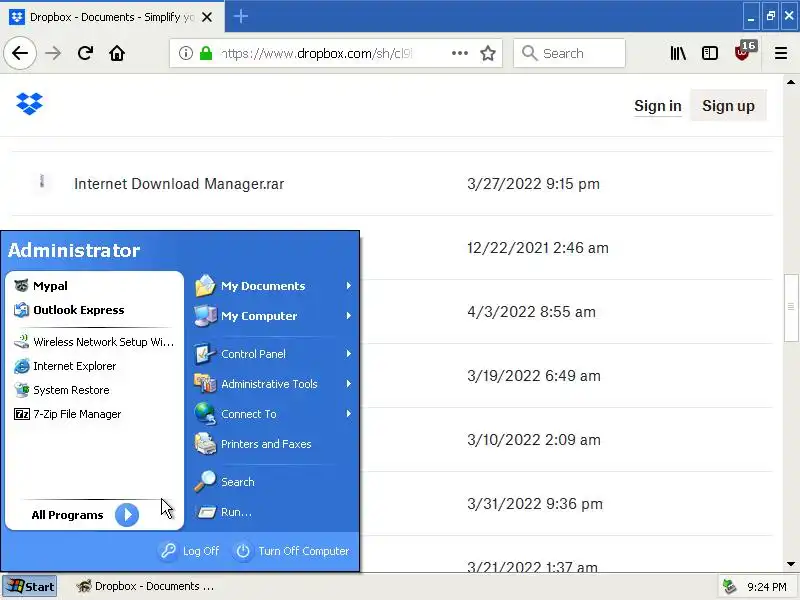Open Control Panel entry
Viewport: 800px width, 600px height.
(x=273, y=354)
